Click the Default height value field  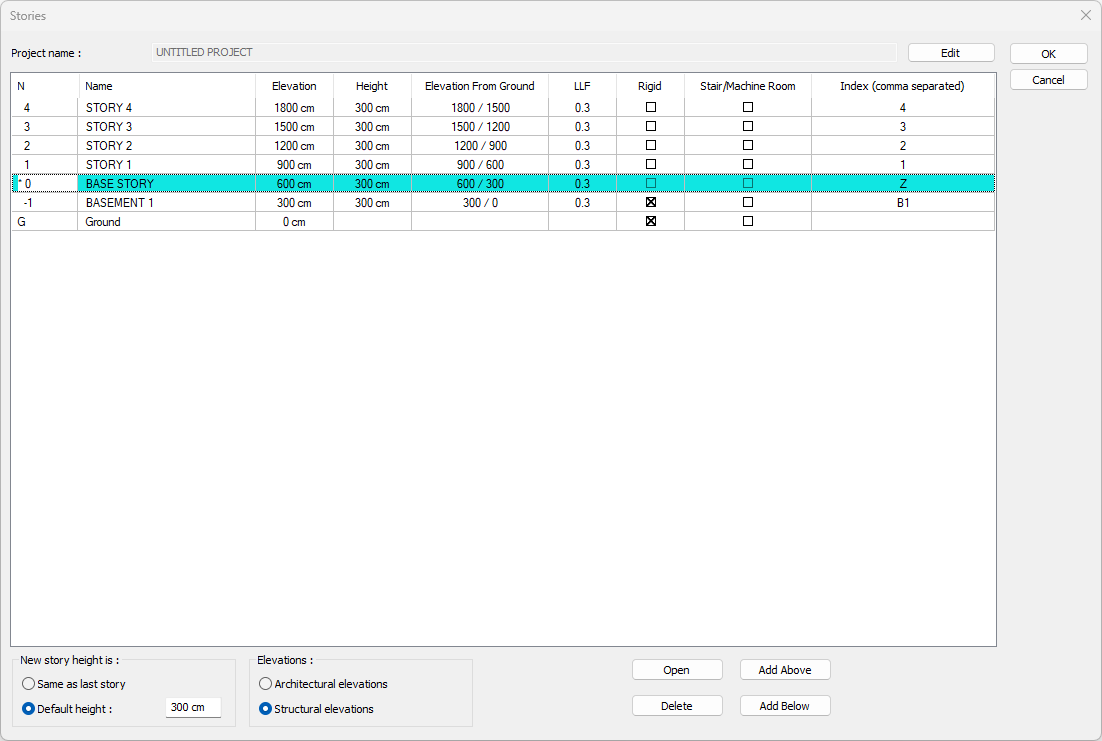click(x=192, y=708)
